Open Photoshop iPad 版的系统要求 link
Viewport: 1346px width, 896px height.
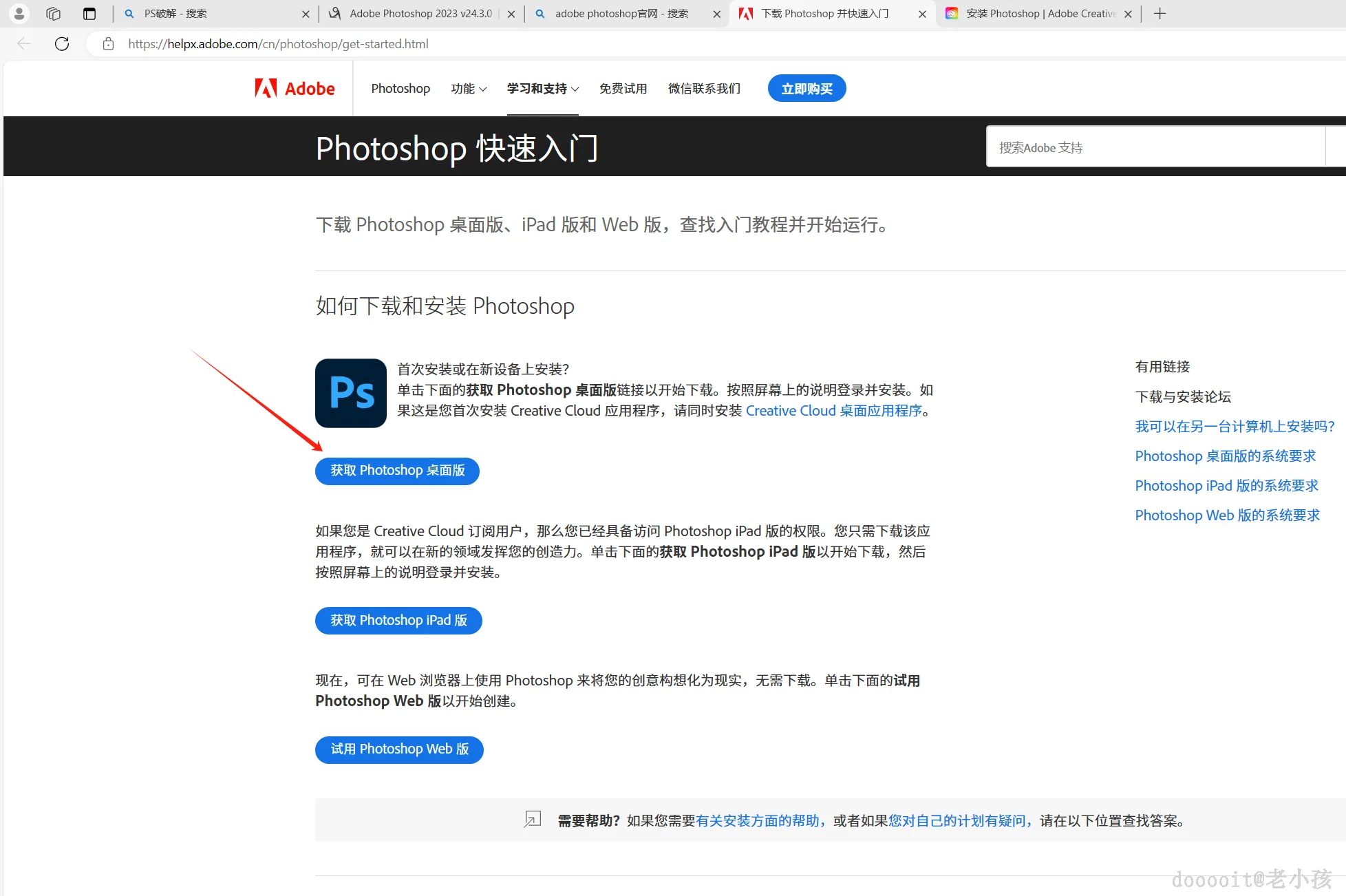[1226, 486]
